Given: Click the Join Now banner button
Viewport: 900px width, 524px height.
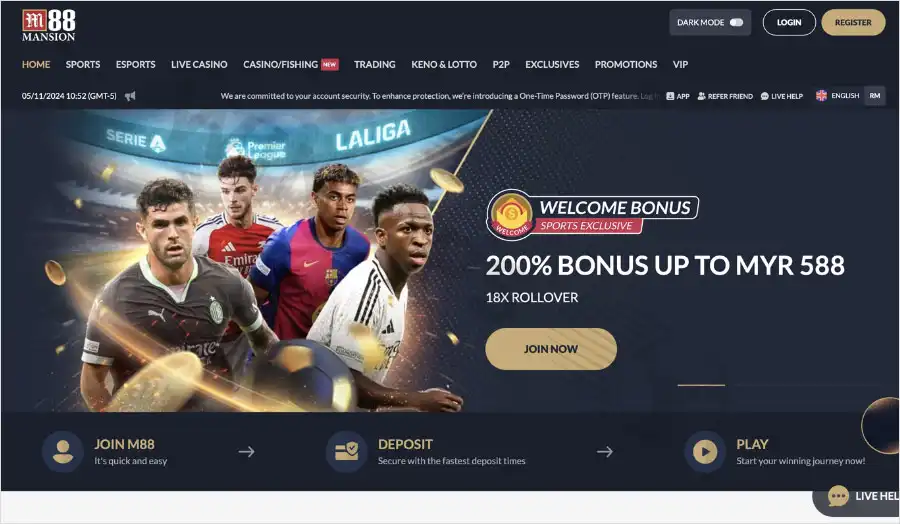Looking at the screenshot, I should 551,348.
